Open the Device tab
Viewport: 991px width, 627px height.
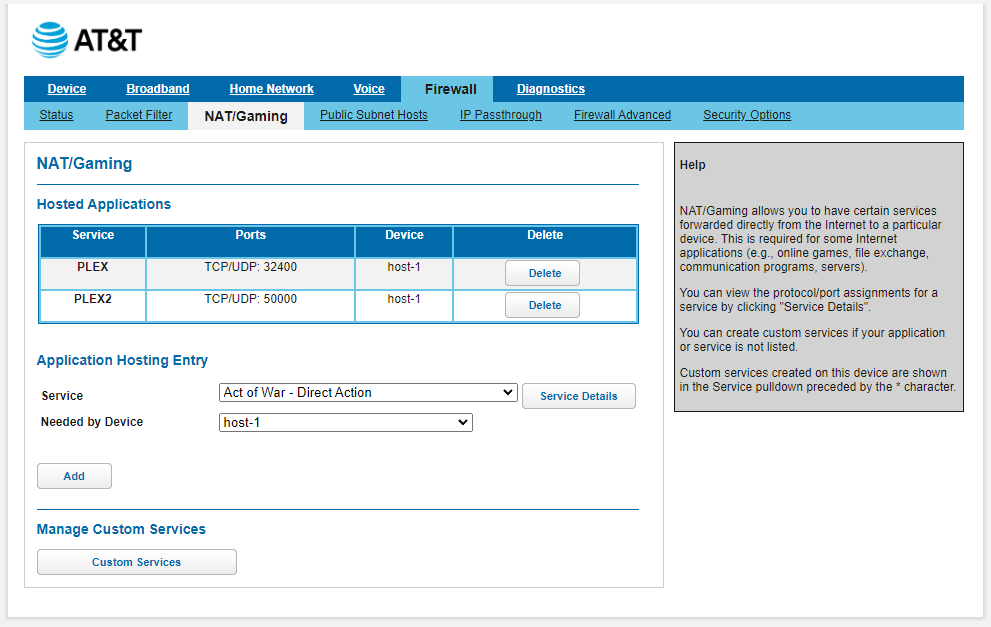tap(66, 89)
